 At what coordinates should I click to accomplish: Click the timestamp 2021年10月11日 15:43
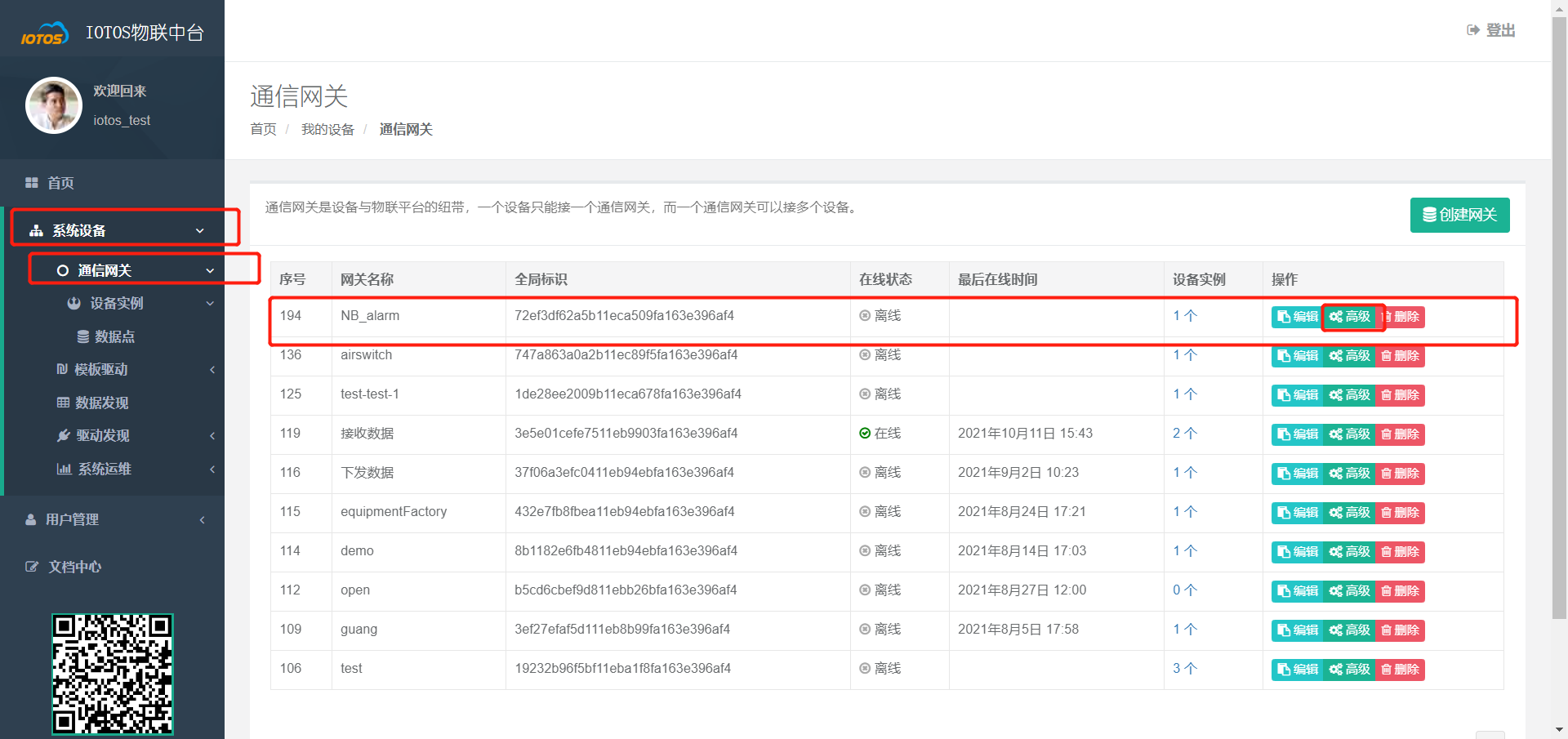[x=1025, y=434]
